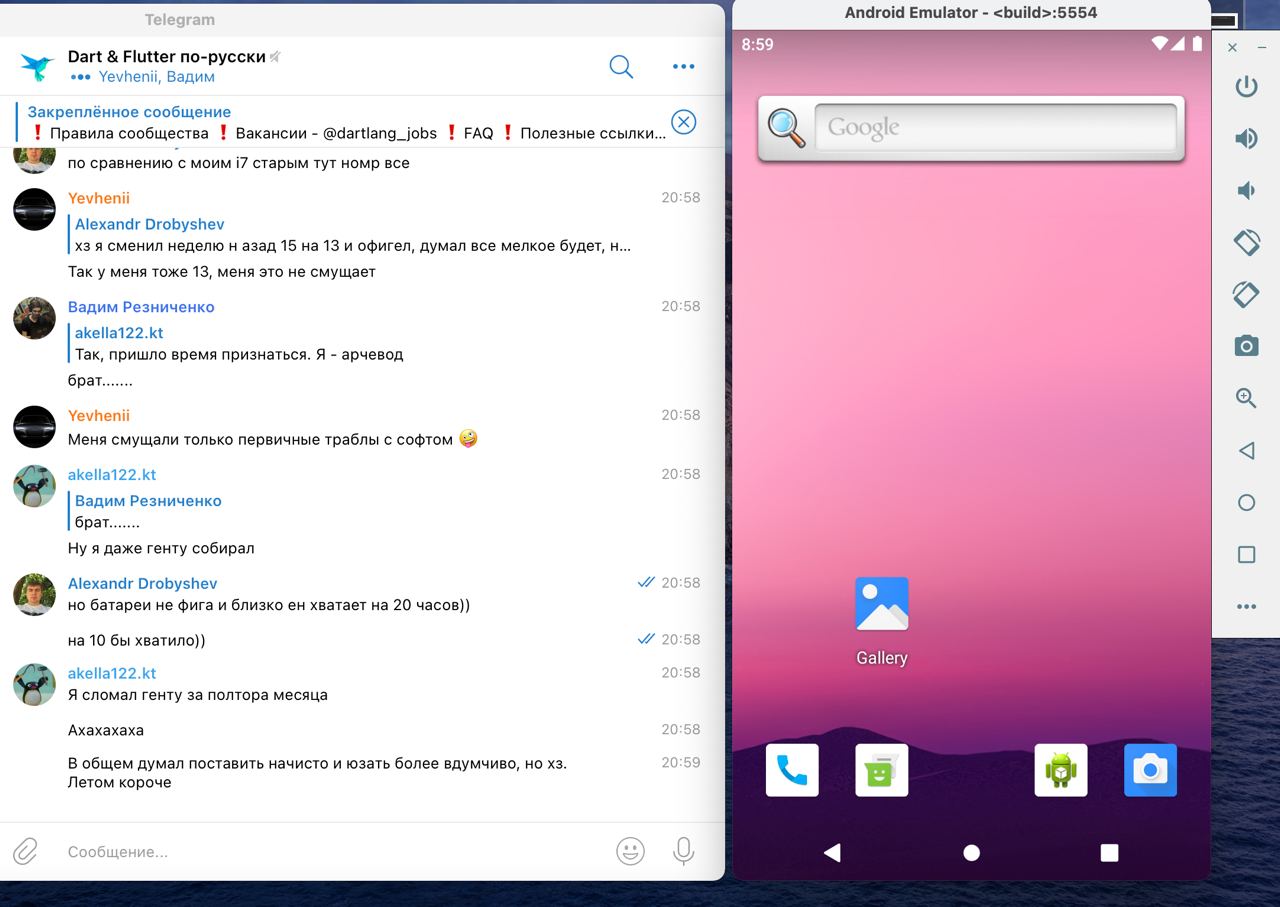Image resolution: width=1280 pixels, height=907 pixels.
Task: Open the quoted akella122.kt reply preview
Action: pos(238,343)
